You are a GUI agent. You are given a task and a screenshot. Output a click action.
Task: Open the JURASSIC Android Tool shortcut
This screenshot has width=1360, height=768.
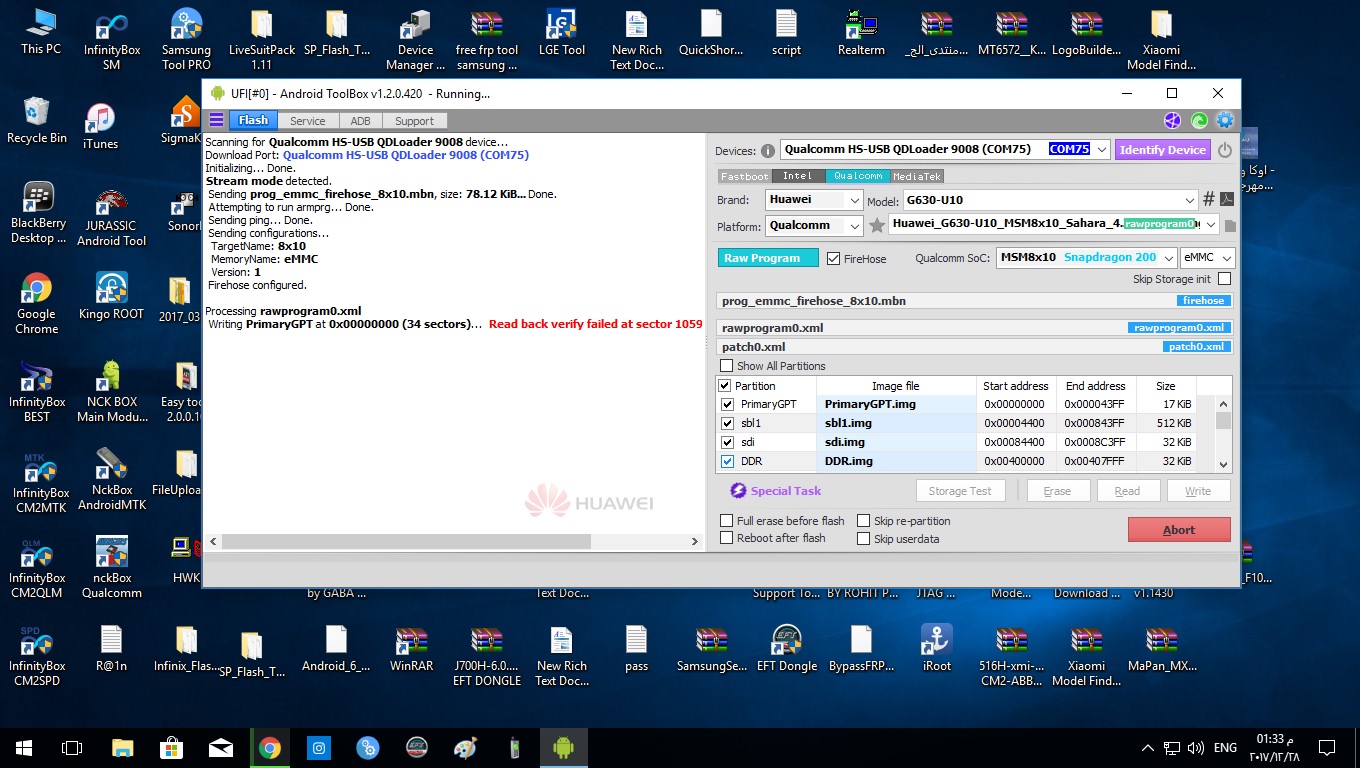coord(111,216)
